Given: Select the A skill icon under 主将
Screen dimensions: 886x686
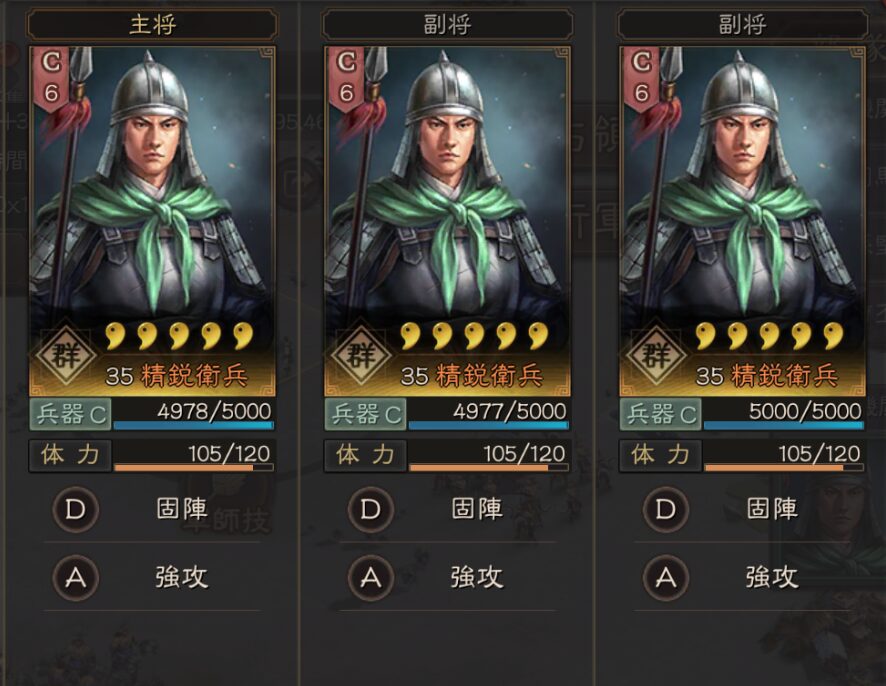Looking at the screenshot, I should click(76, 578).
